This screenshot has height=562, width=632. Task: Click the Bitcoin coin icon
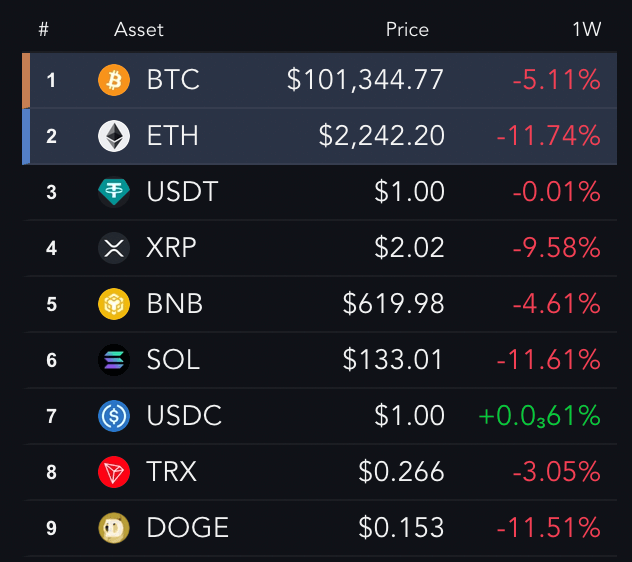pyautogui.click(x=114, y=80)
